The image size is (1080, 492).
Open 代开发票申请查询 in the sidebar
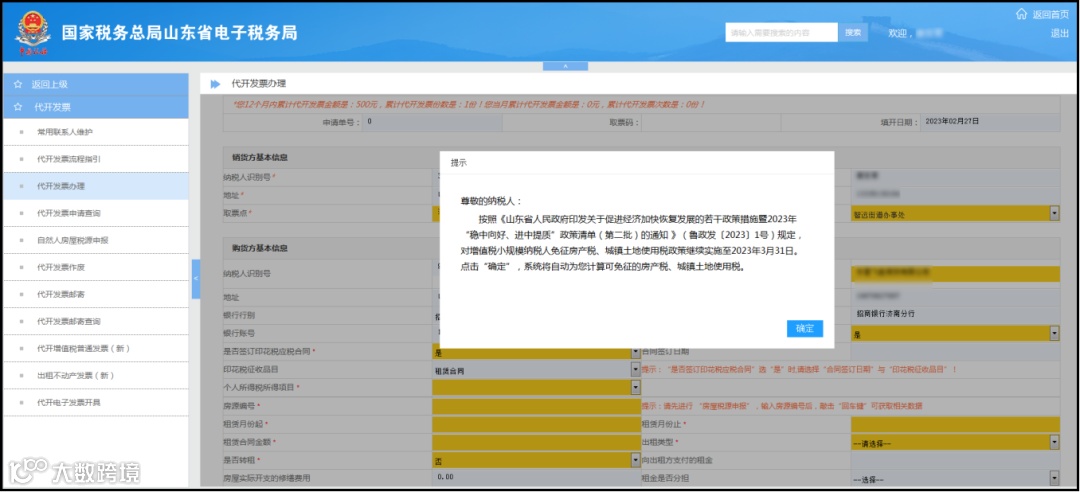tap(96, 213)
